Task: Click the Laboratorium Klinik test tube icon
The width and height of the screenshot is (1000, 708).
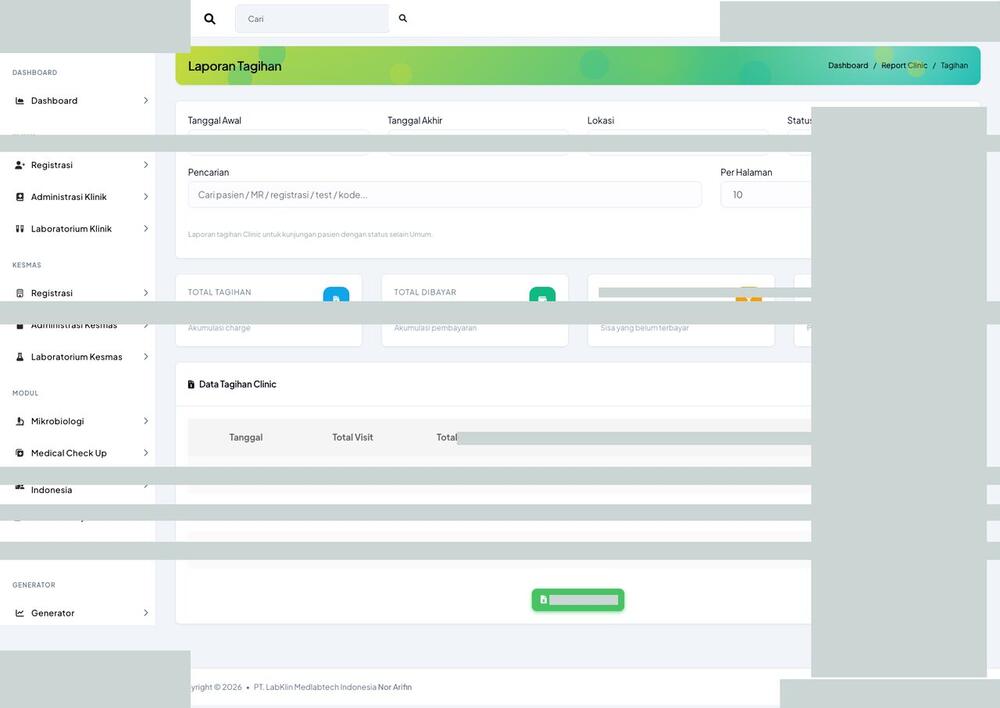Action: [20, 229]
